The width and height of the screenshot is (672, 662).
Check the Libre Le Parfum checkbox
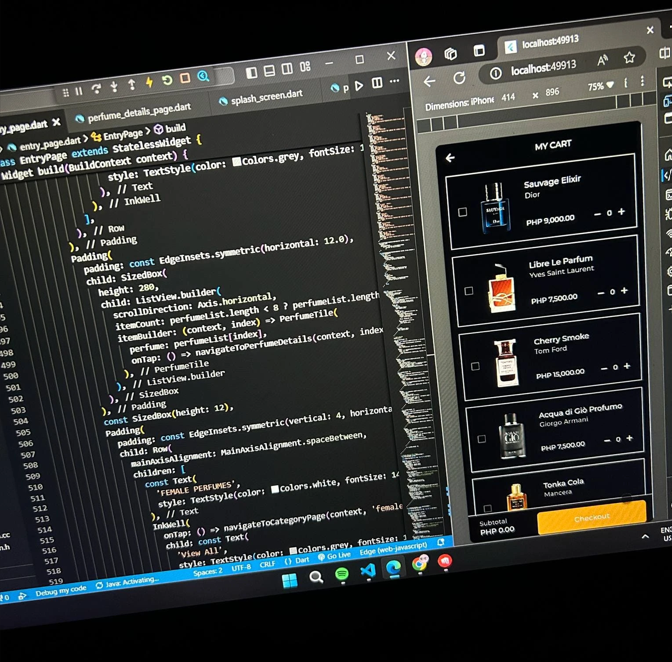pos(469,291)
